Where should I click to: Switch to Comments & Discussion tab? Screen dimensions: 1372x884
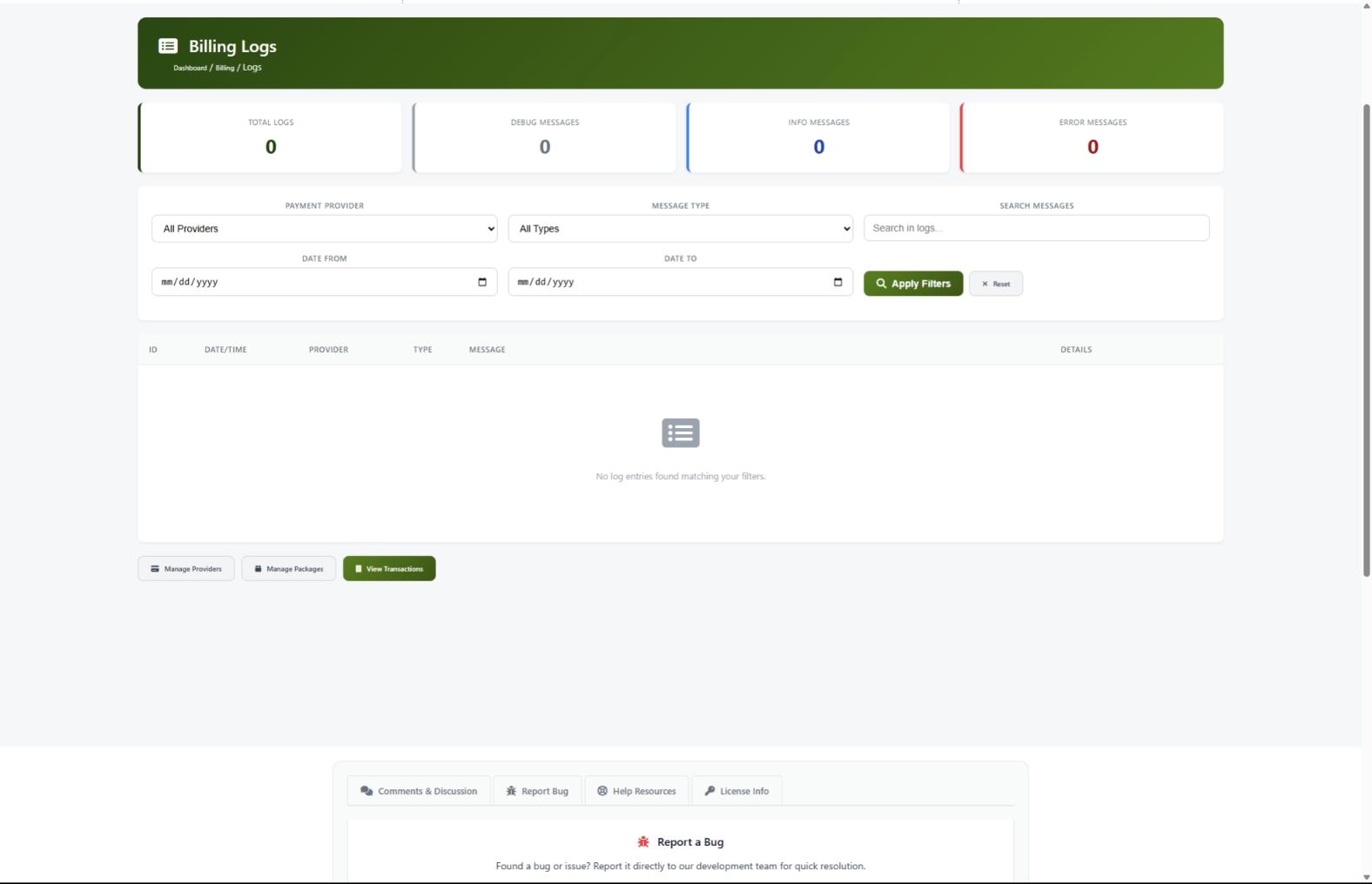419,791
